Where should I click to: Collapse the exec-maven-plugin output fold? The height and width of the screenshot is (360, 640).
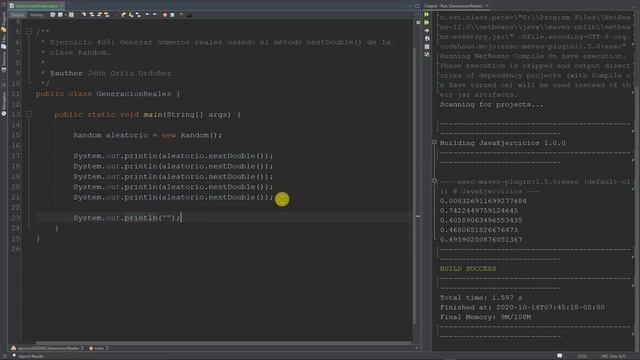(434, 181)
